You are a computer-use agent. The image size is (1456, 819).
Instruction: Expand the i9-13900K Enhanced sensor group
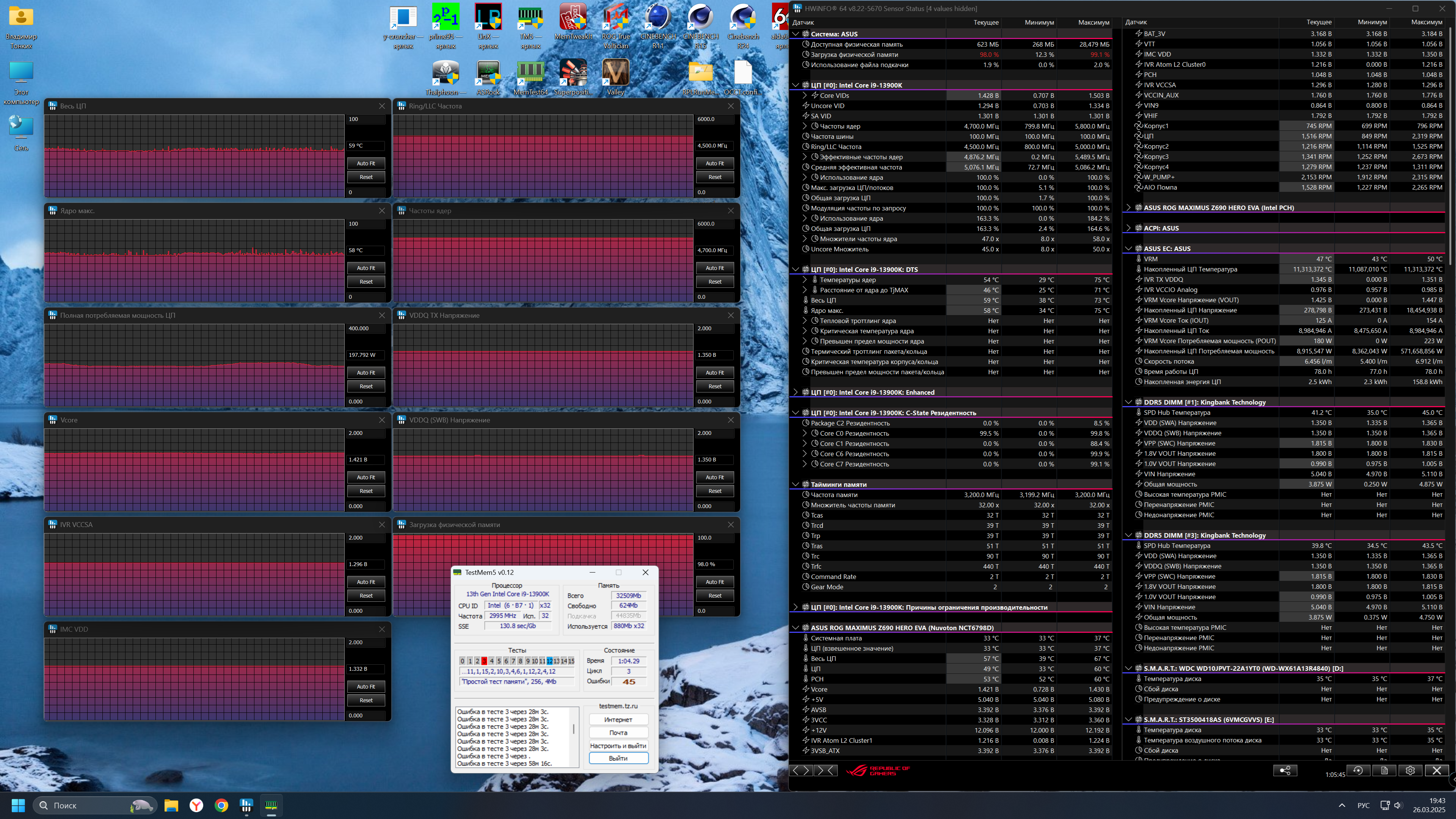point(796,392)
